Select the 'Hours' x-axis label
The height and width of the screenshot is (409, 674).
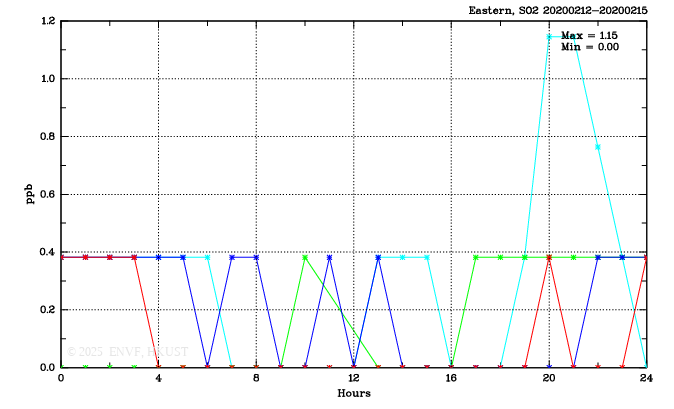coord(353,394)
